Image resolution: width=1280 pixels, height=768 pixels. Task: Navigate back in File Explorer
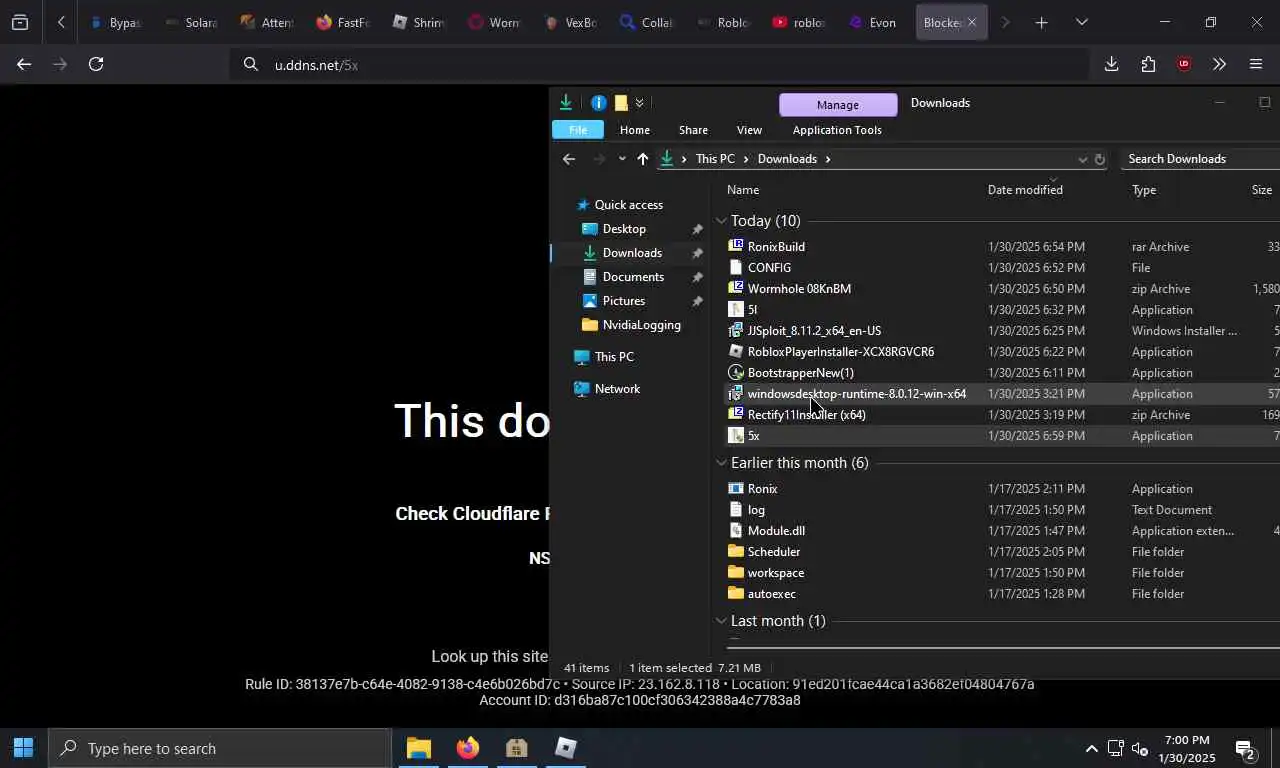click(x=569, y=159)
